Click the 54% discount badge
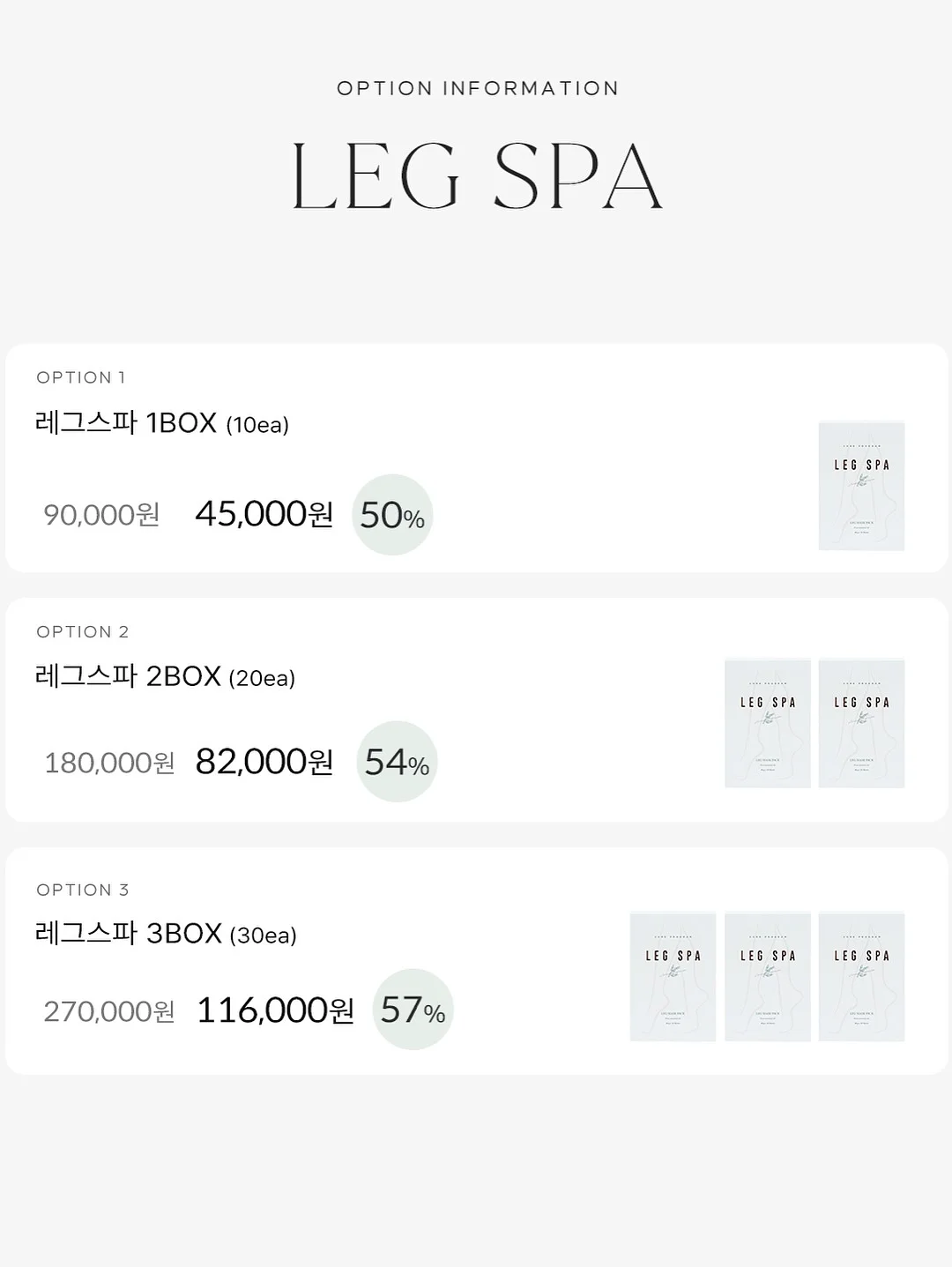 click(x=397, y=762)
